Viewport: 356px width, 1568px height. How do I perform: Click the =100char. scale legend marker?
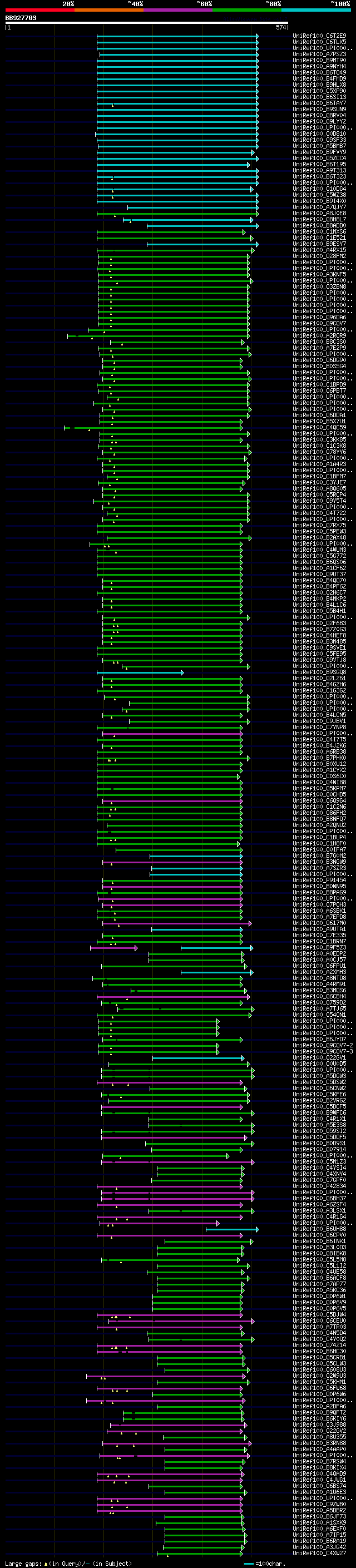pyautogui.click(x=265, y=1563)
